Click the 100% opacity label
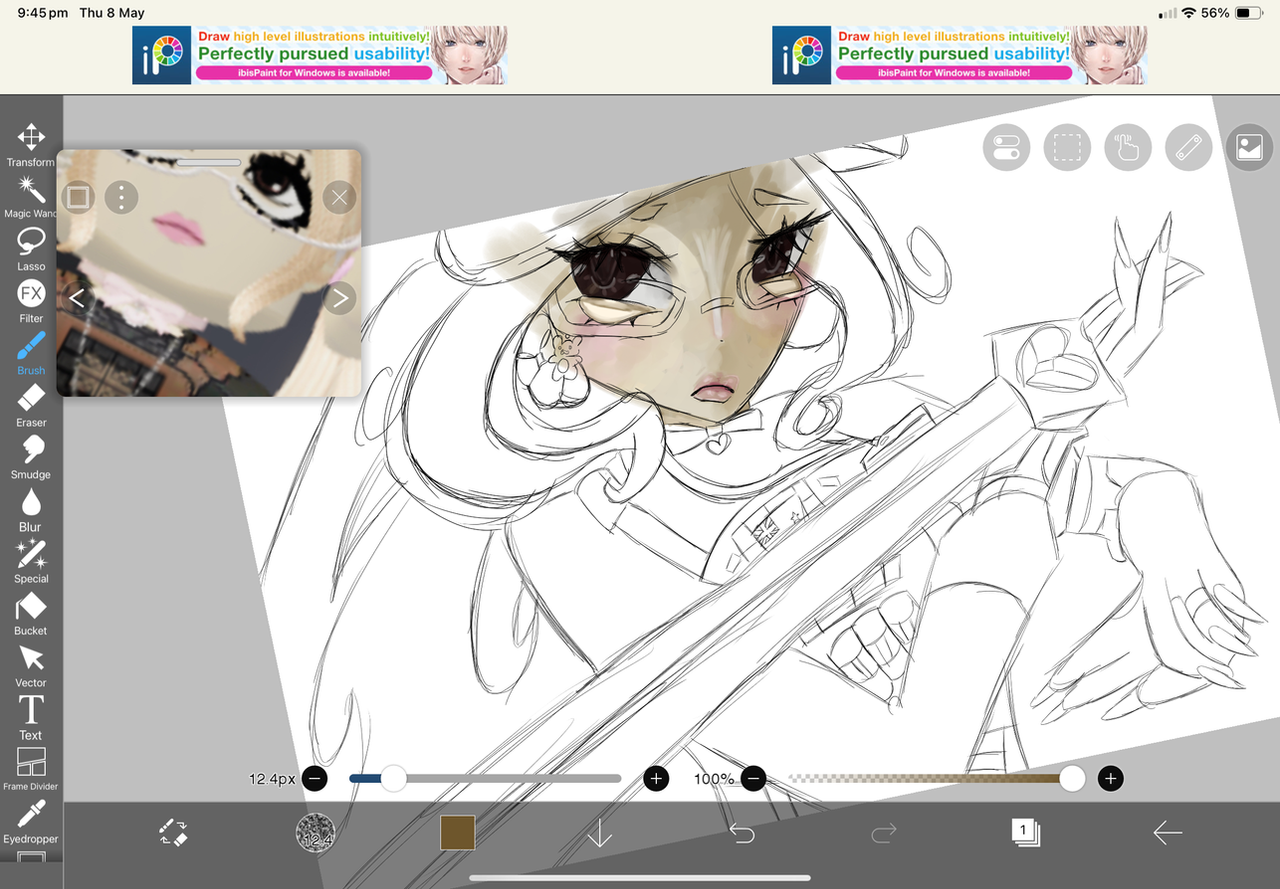The height and width of the screenshot is (889, 1280). [x=714, y=778]
